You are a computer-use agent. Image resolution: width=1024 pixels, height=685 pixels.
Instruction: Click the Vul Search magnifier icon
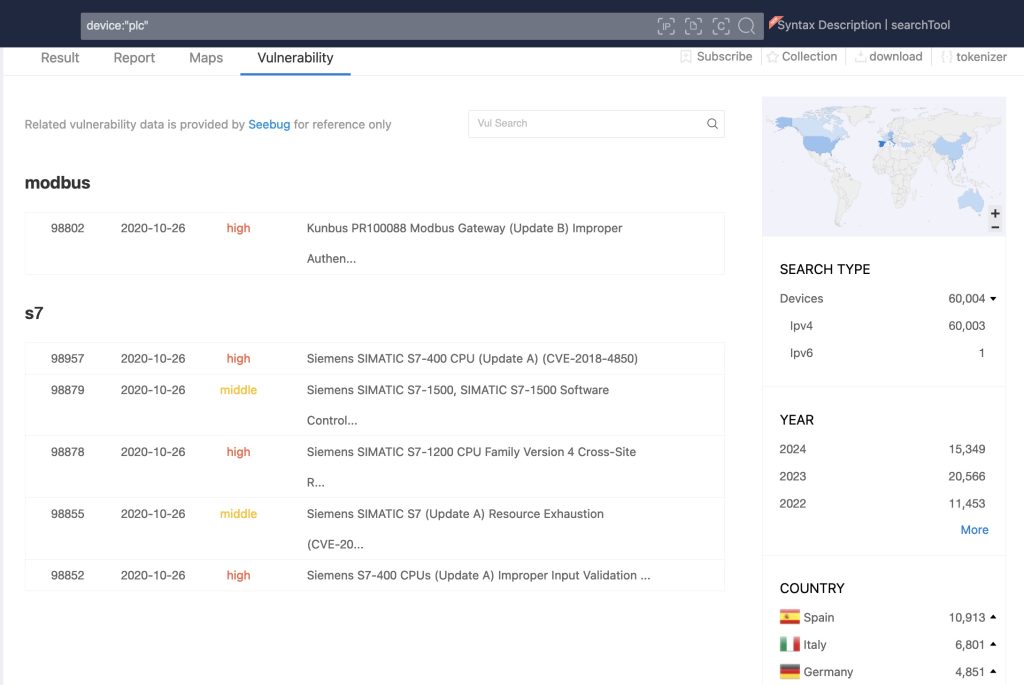pyautogui.click(x=712, y=123)
